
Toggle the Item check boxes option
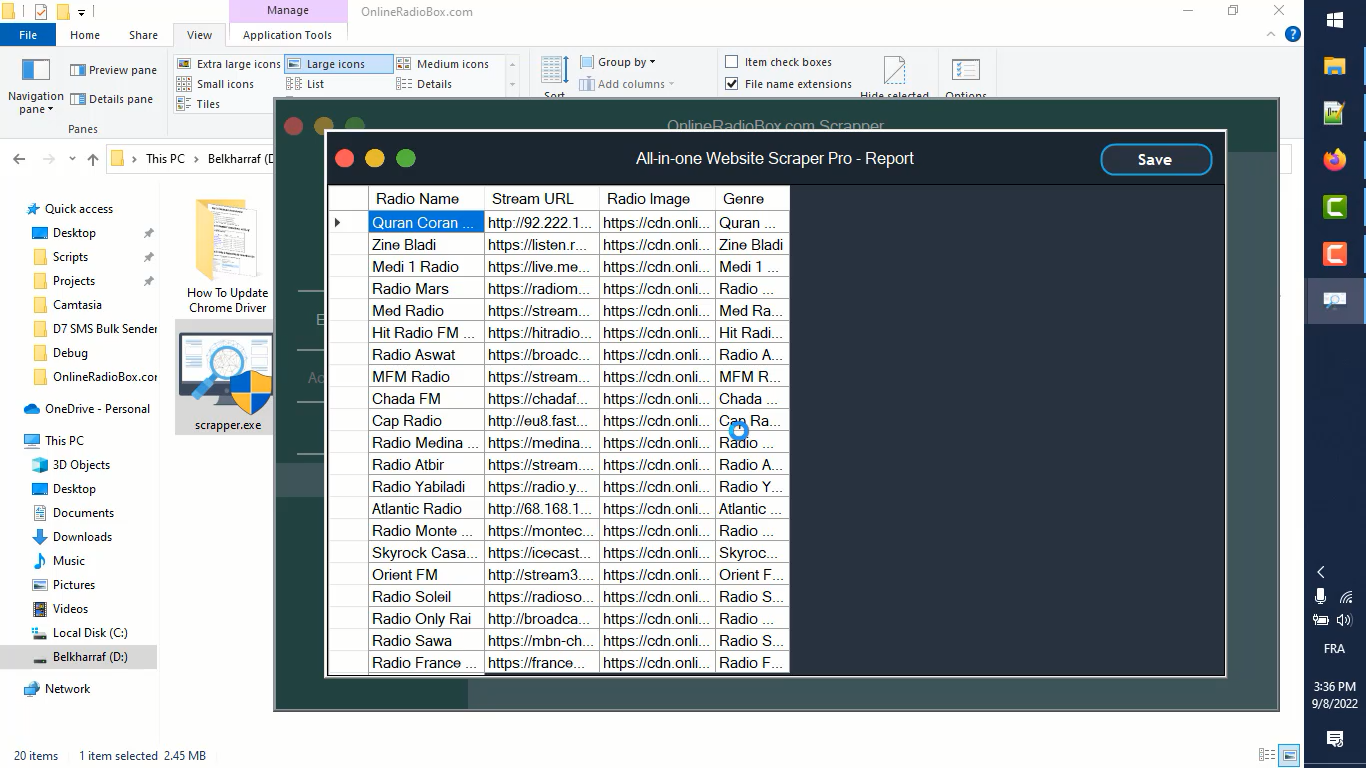click(x=781, y=62)
